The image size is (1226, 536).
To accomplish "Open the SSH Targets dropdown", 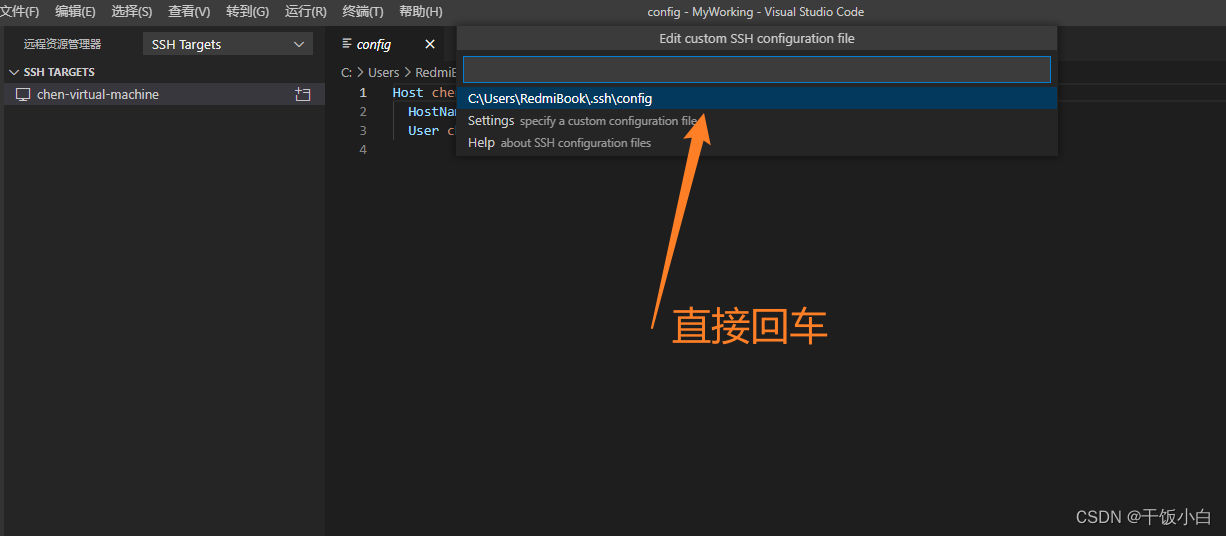I will [x=228, y=44].
